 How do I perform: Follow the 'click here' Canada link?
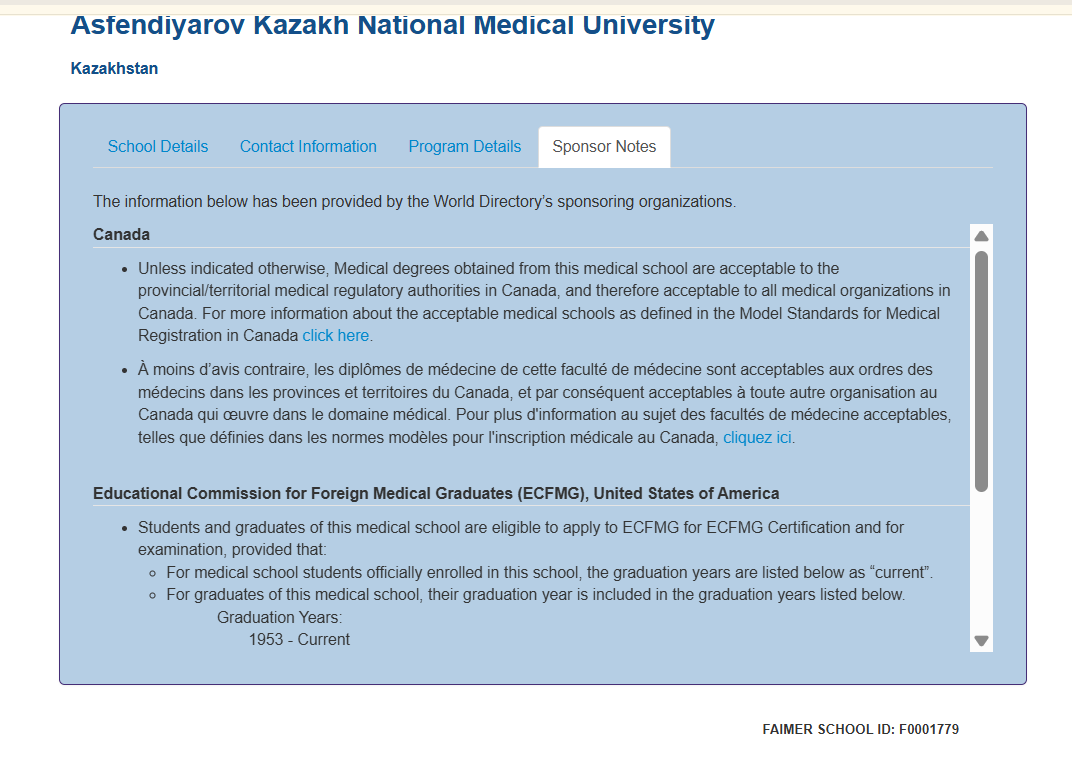(336, 336)
